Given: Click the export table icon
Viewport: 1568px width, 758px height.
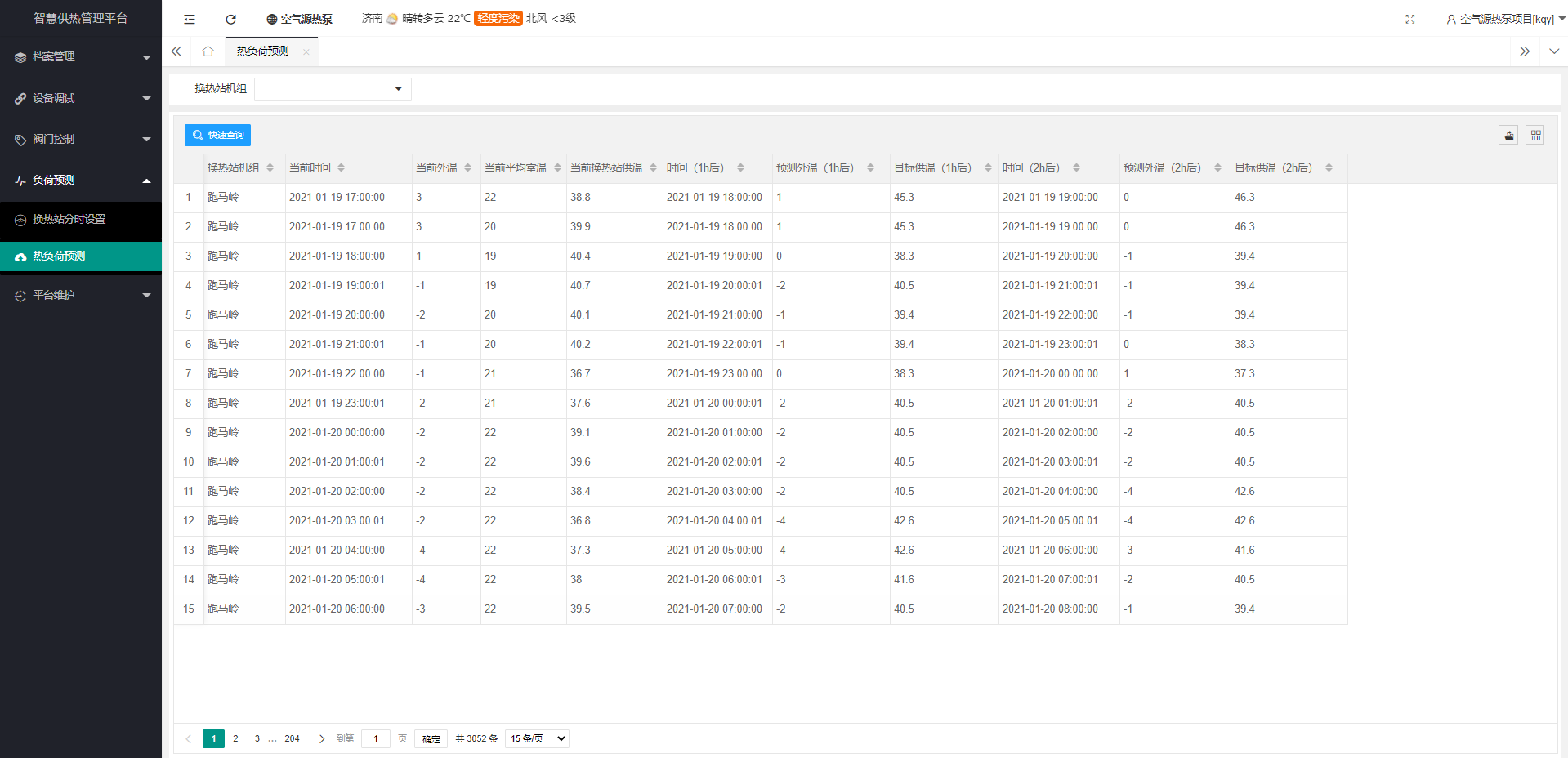Looking at the screenshot, I should point(1508,136).
